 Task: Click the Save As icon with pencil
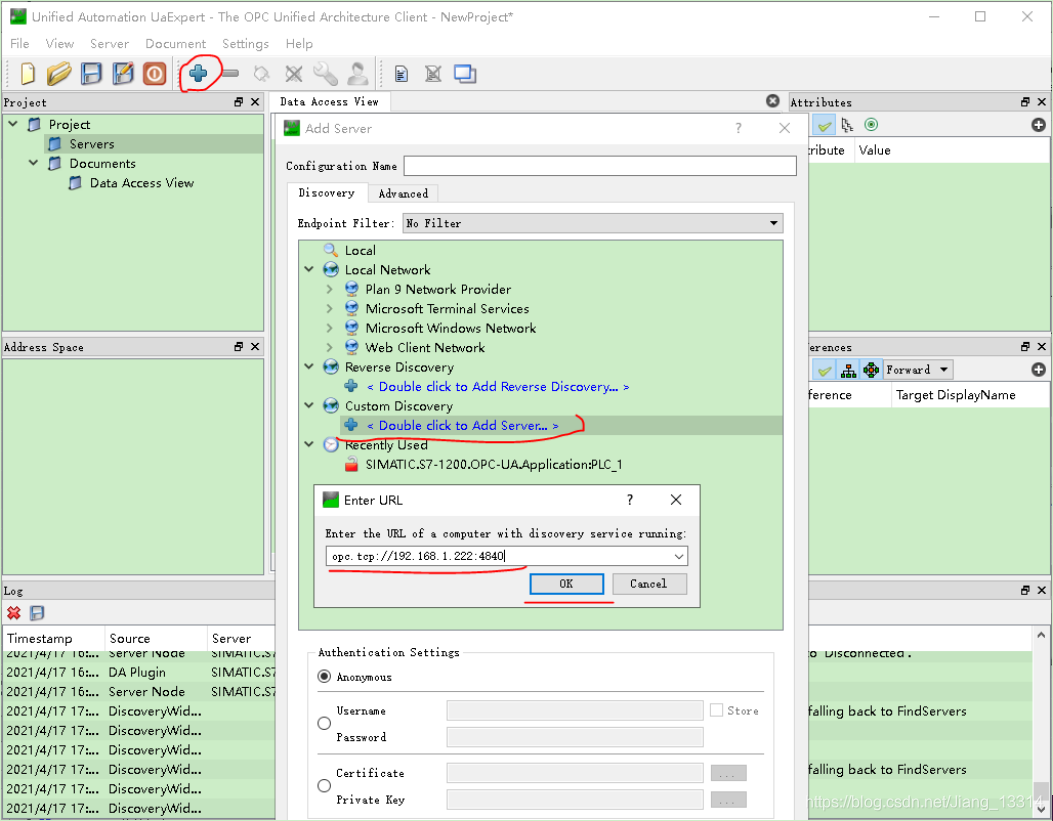click(x=122, y=73)
